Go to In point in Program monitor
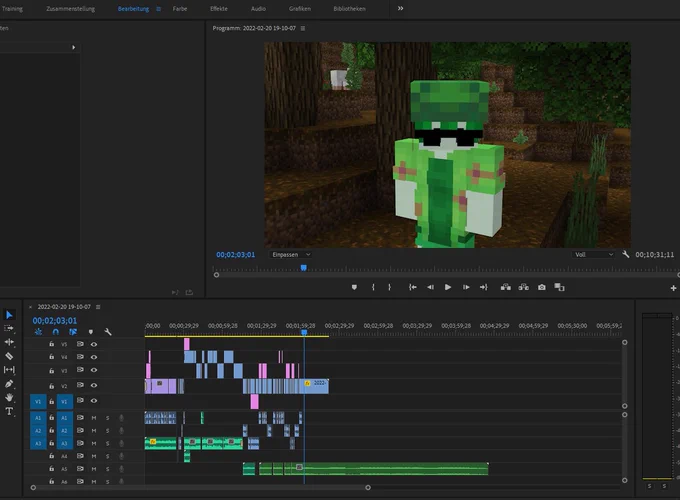 coord(412,287)
